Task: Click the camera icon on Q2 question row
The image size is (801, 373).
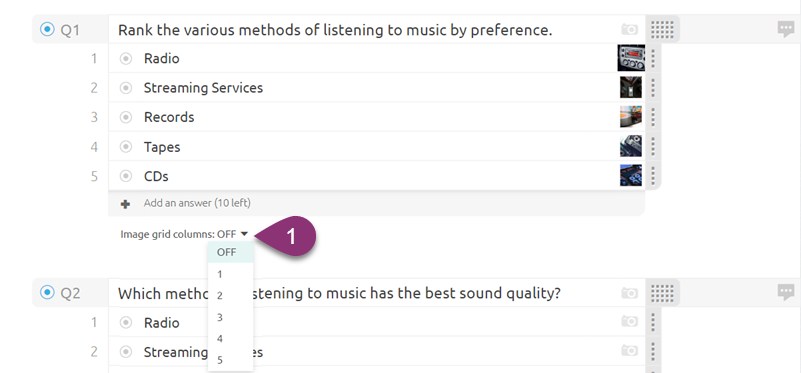Action: tap(629, 293)
